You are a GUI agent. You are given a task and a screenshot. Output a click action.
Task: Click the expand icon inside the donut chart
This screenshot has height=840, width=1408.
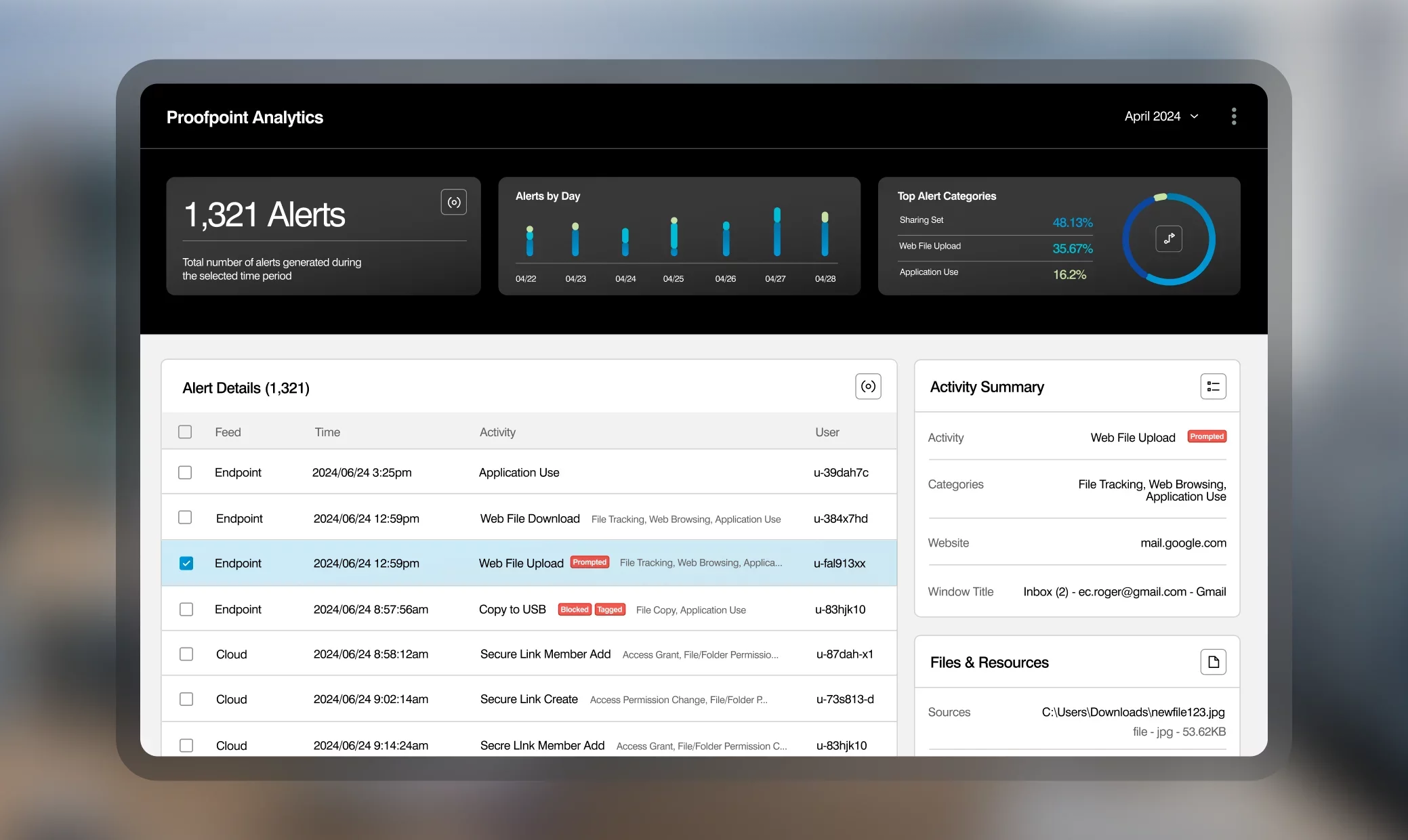coord(1168,238)
